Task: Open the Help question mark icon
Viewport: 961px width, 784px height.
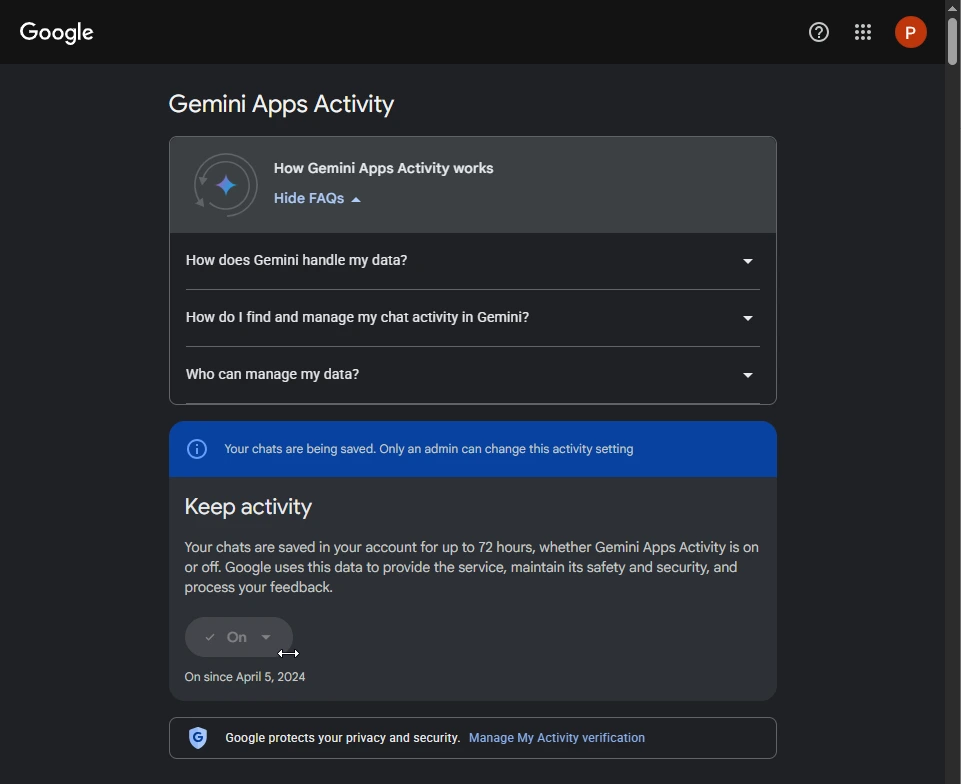Action: [x=818, y=32]
